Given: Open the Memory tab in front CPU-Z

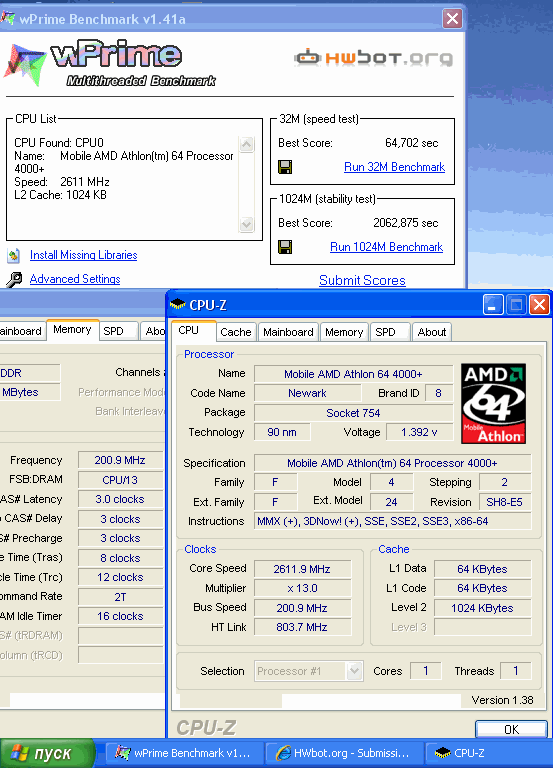Looking at the screenshot, I should click(x=344, y=332).
